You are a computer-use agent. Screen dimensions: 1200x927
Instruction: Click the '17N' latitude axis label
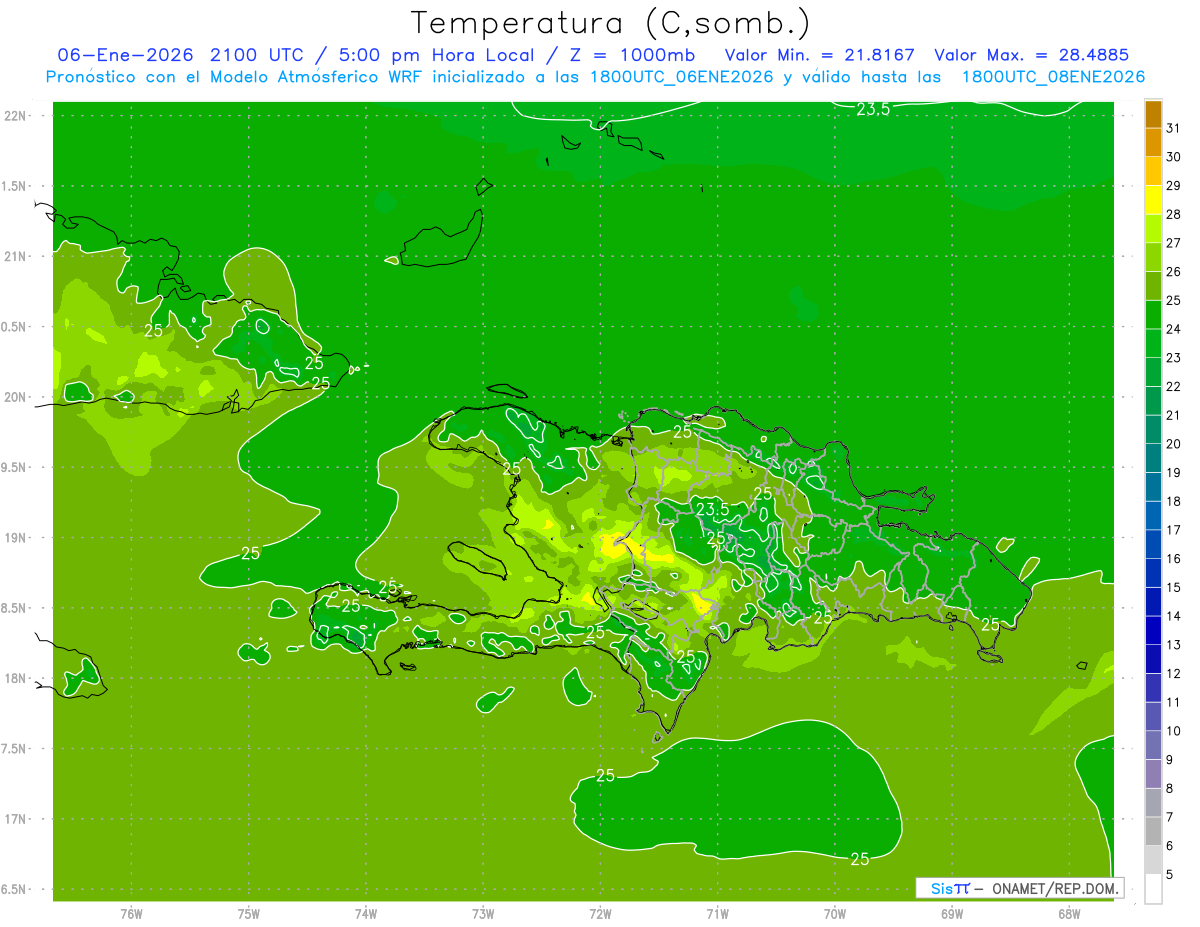click(x=17, y=819)
